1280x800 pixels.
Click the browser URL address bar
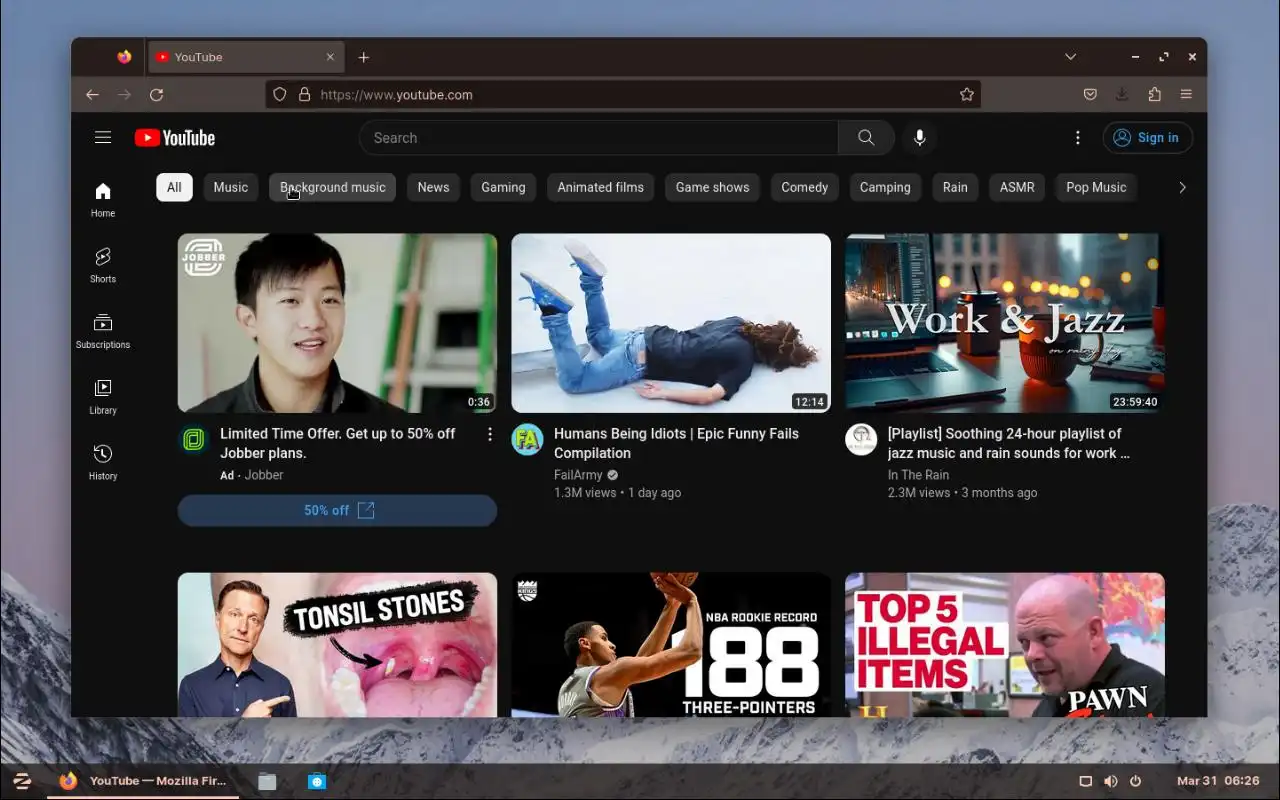(622, 94)
